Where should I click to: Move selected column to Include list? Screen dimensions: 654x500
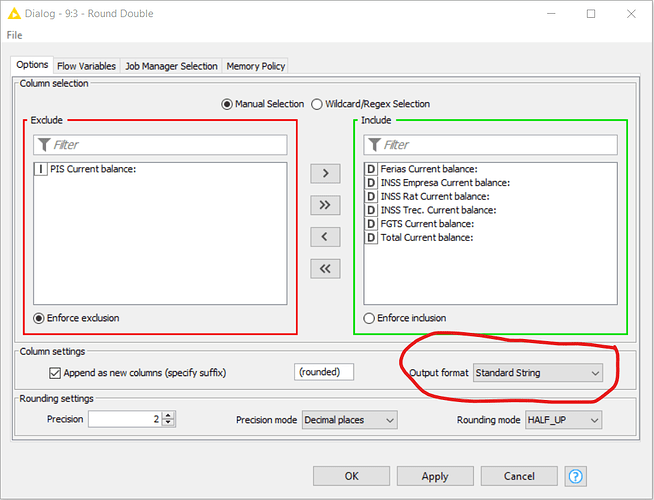(325, 173)
